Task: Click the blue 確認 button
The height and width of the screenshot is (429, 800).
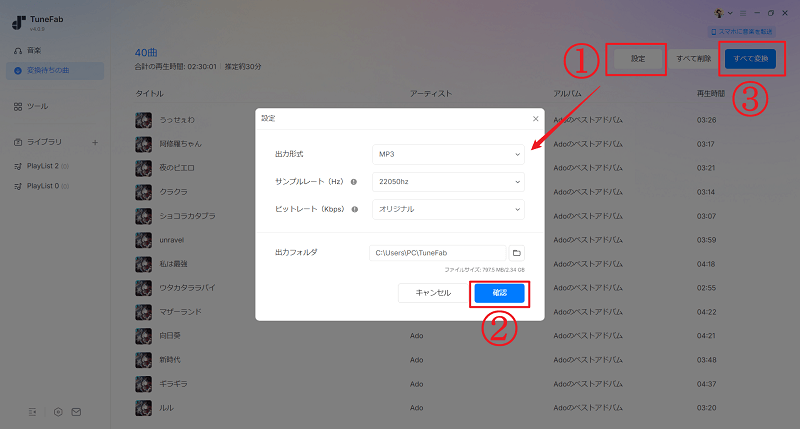Action: click(x=499, y=293)
